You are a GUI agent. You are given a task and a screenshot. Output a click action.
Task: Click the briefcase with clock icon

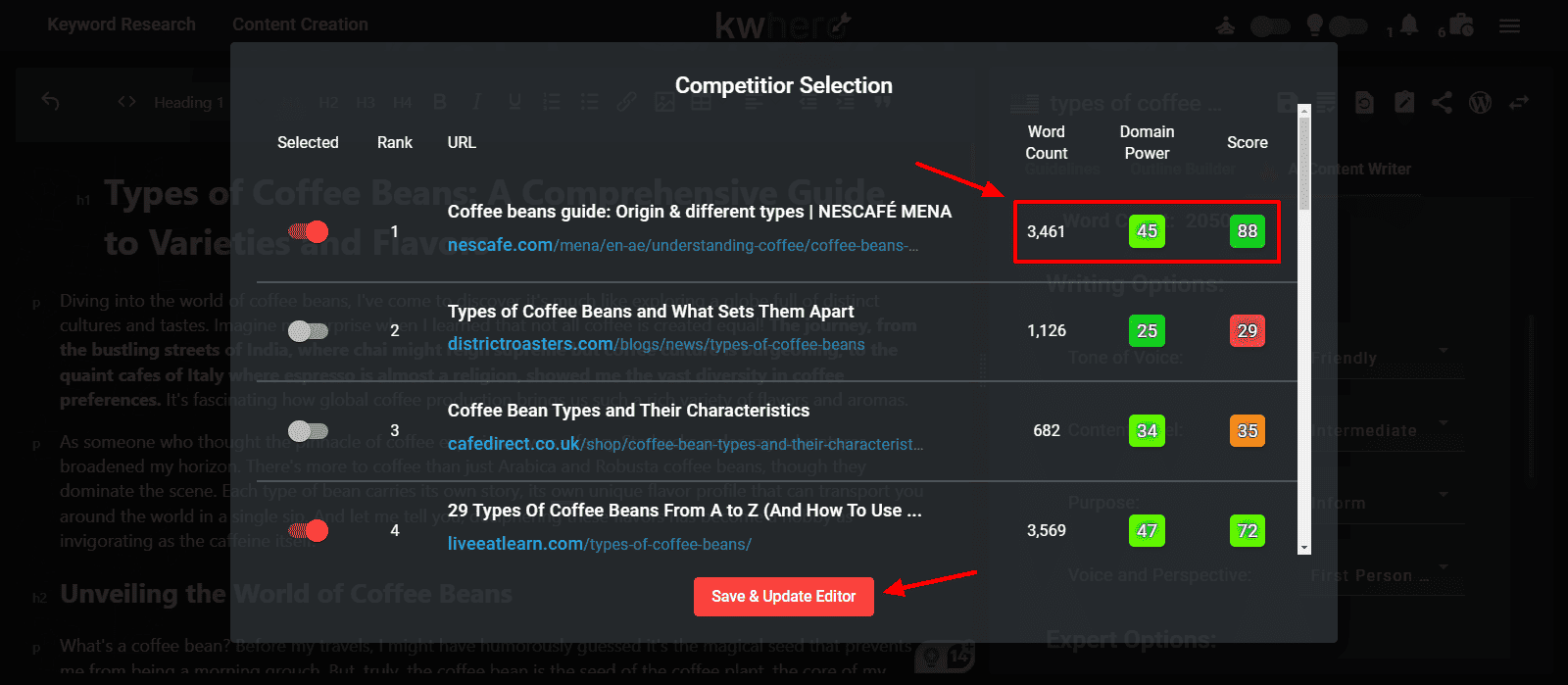click(x=1461, y=25)
